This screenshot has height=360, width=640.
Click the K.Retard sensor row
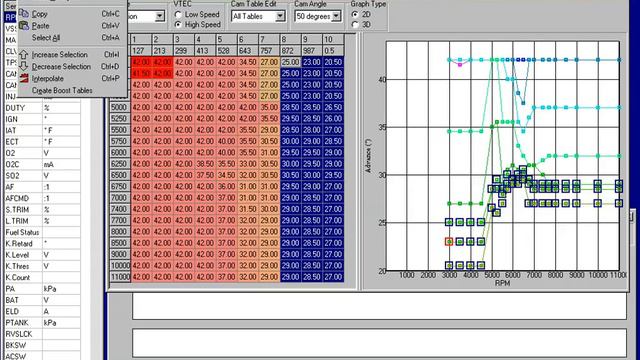pyautogui.click(x=42, y=243)
